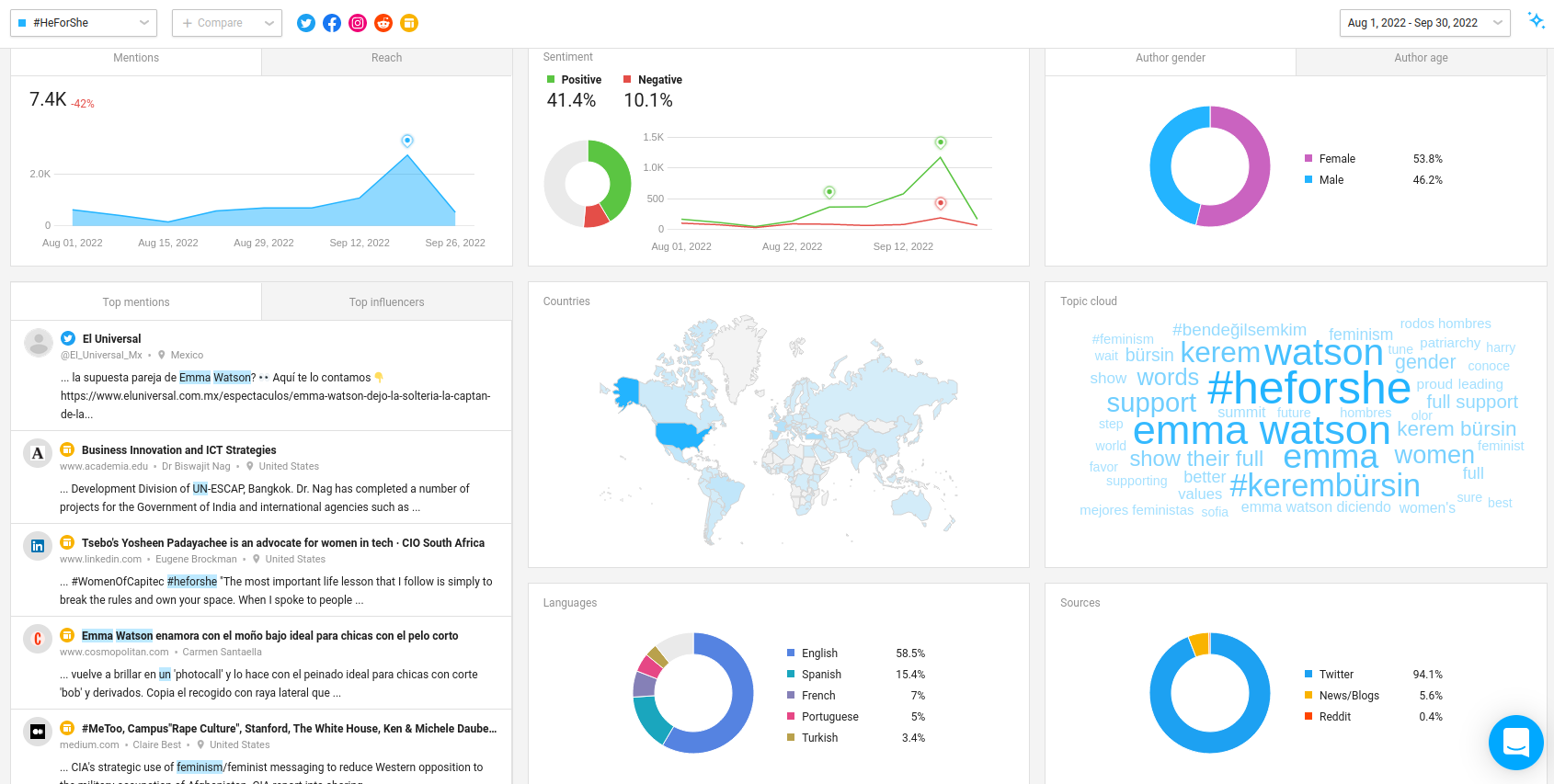This screenshot has height=784, width=1554.
Task: Click the positive peak marker on Sentiment chart
Action: [x=940, y=142]
